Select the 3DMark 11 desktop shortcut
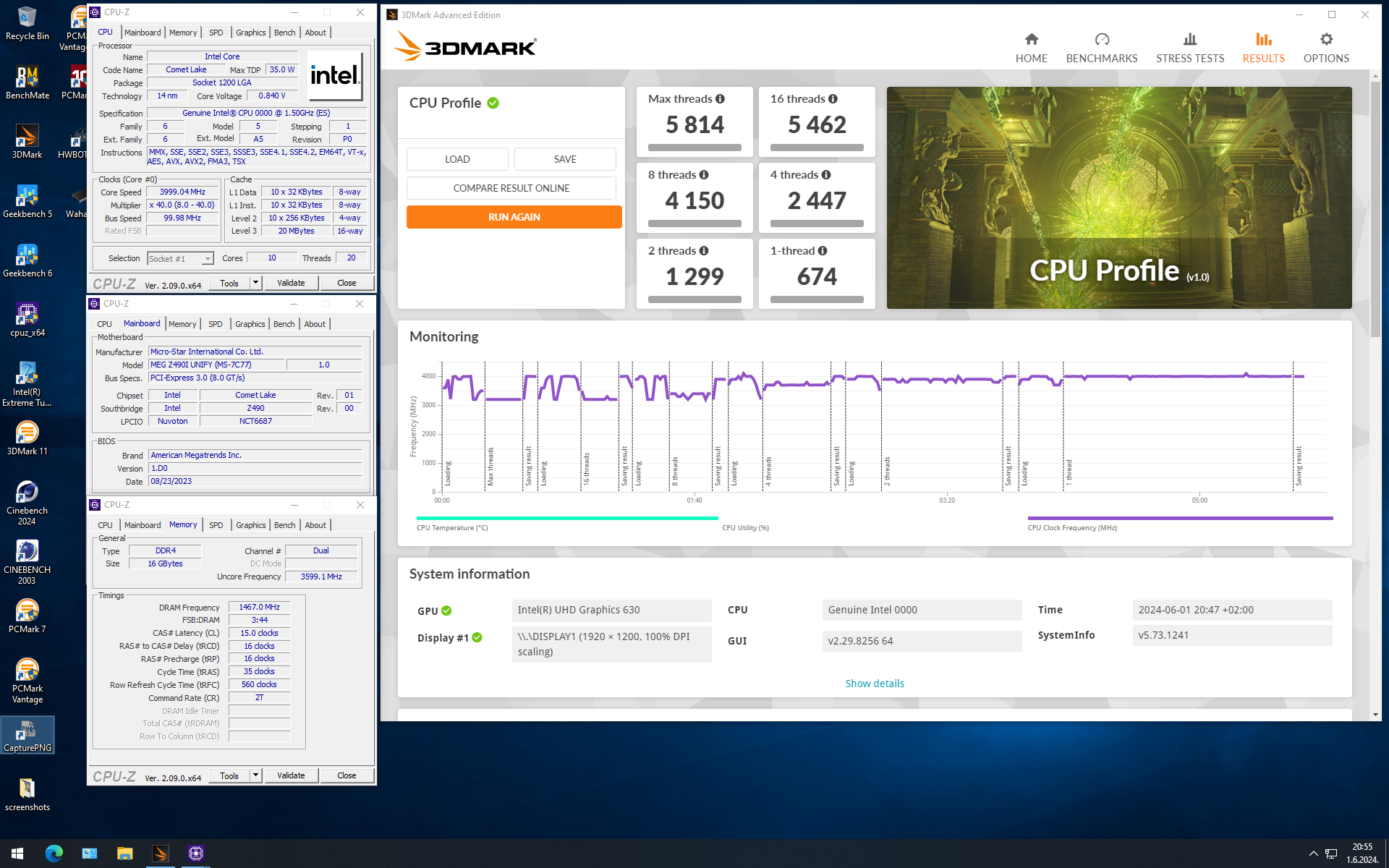The height and width of the screenshot is (868, 1389). tap(27, 439)
